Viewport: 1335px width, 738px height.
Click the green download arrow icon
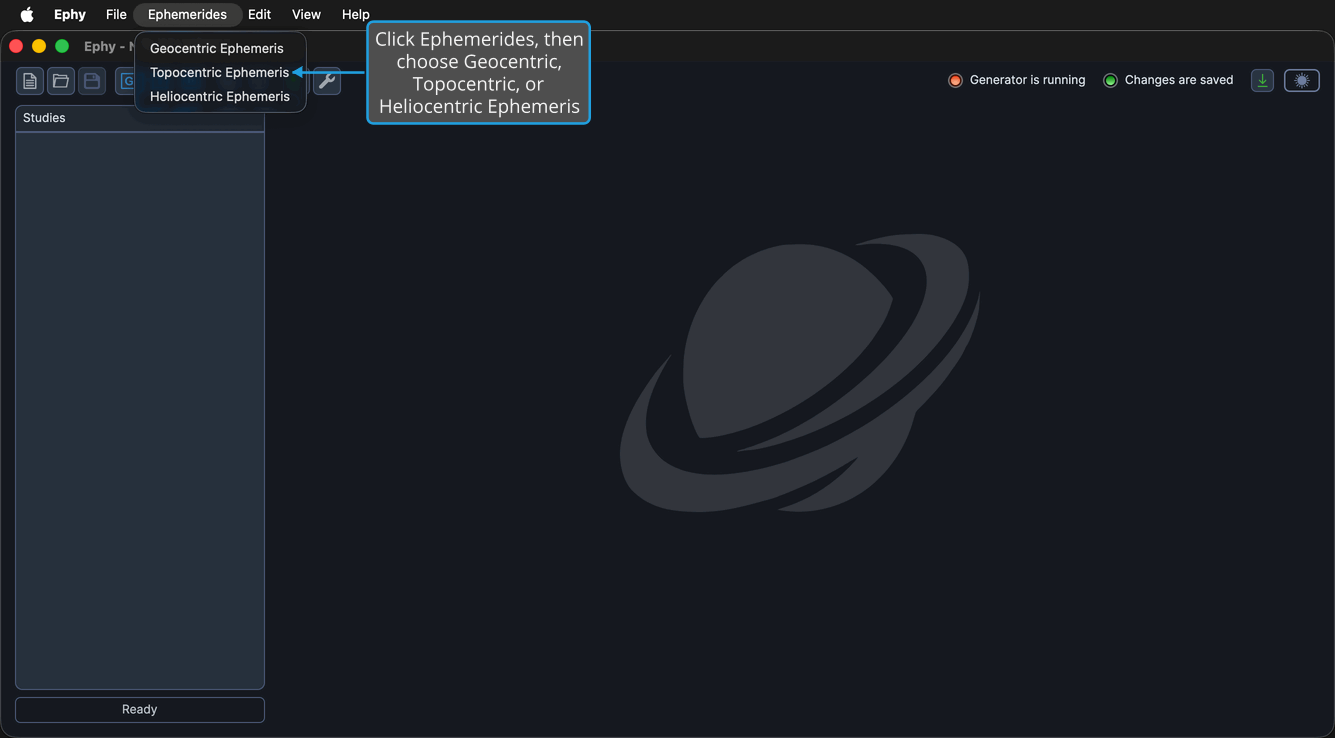click(x=1263, y=80)
